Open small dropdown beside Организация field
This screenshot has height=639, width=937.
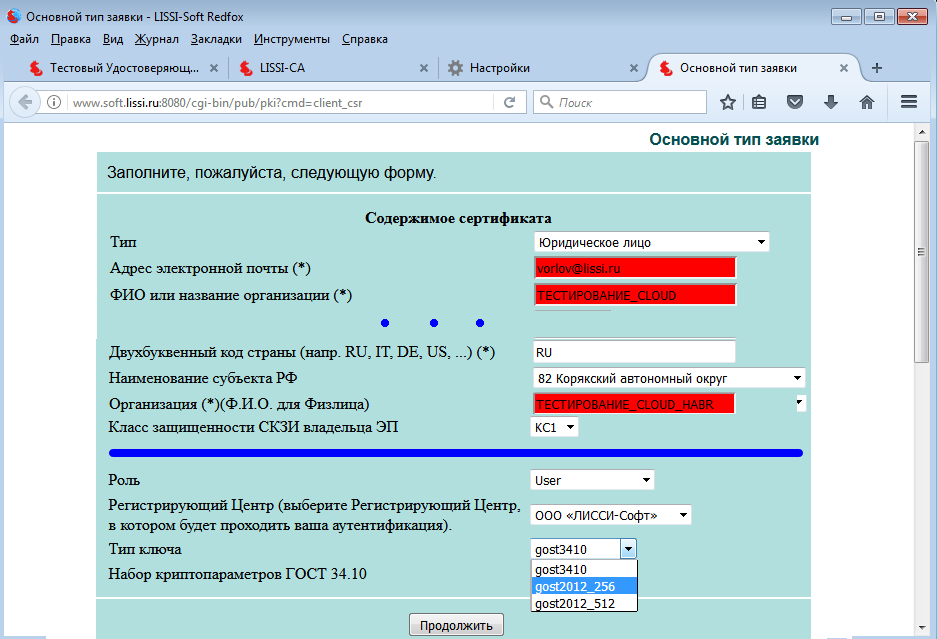click(800, 403)
